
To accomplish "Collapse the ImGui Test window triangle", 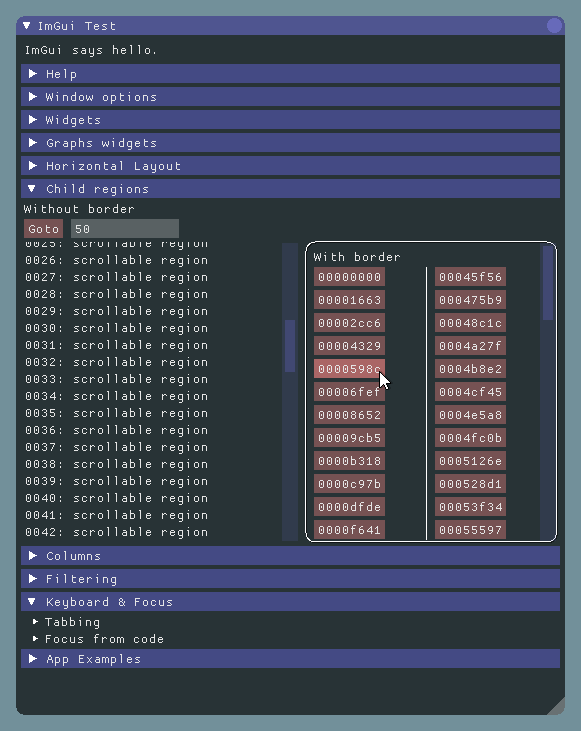I will 27,26.
